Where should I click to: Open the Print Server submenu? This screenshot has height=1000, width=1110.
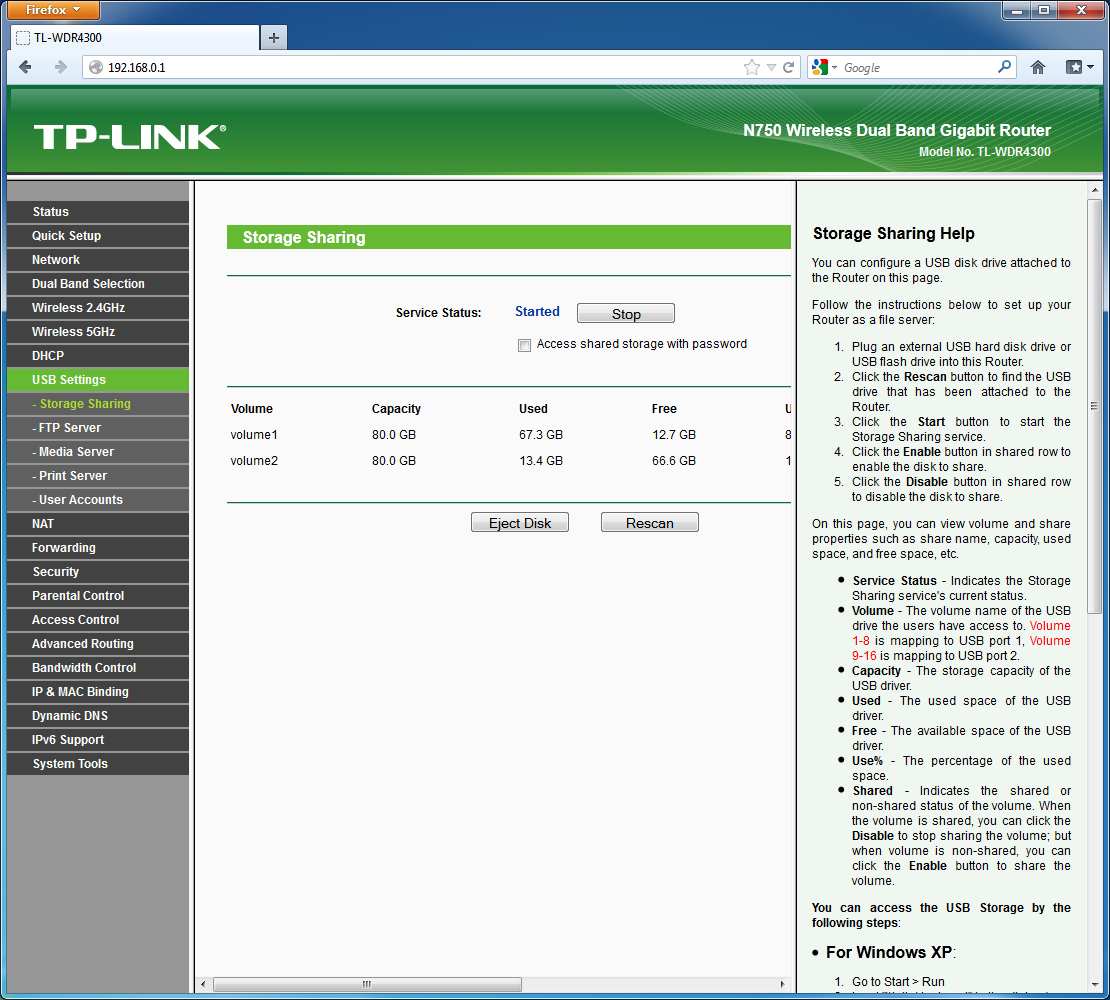pos(98,476)
